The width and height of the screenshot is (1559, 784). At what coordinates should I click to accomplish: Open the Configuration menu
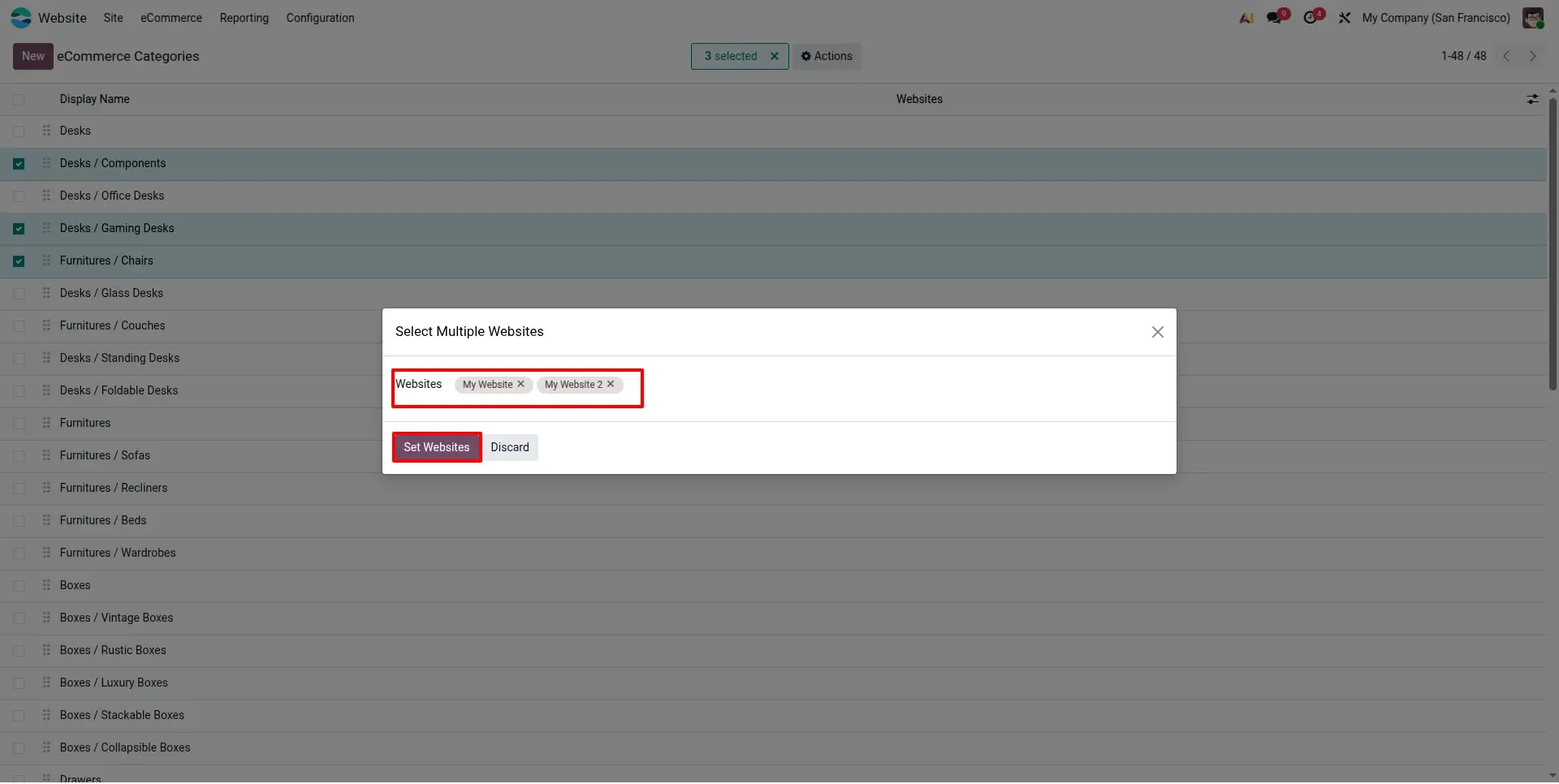(x=320, y=18)
